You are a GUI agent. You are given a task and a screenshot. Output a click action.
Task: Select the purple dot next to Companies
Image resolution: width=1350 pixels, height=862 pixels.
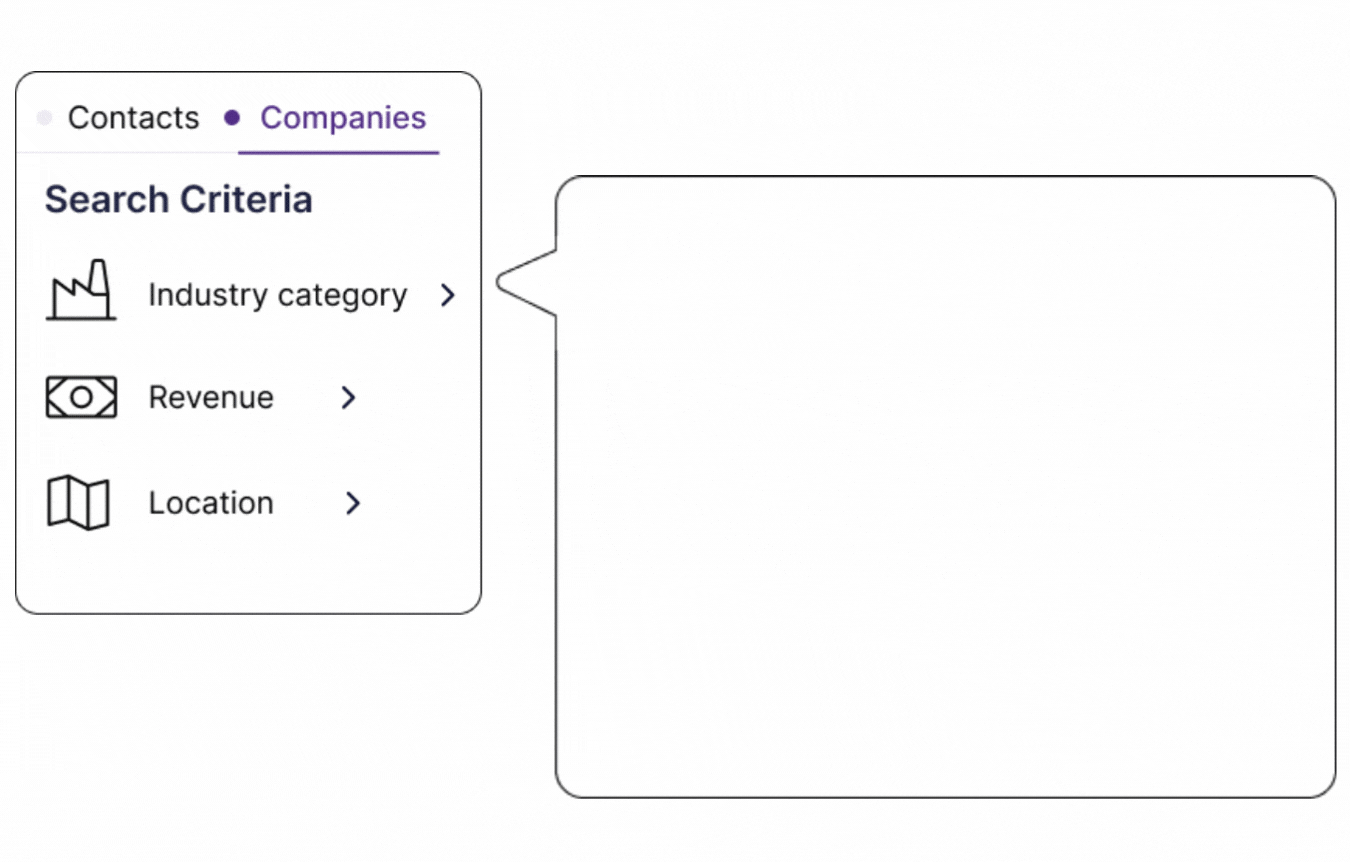coord(232,118)
